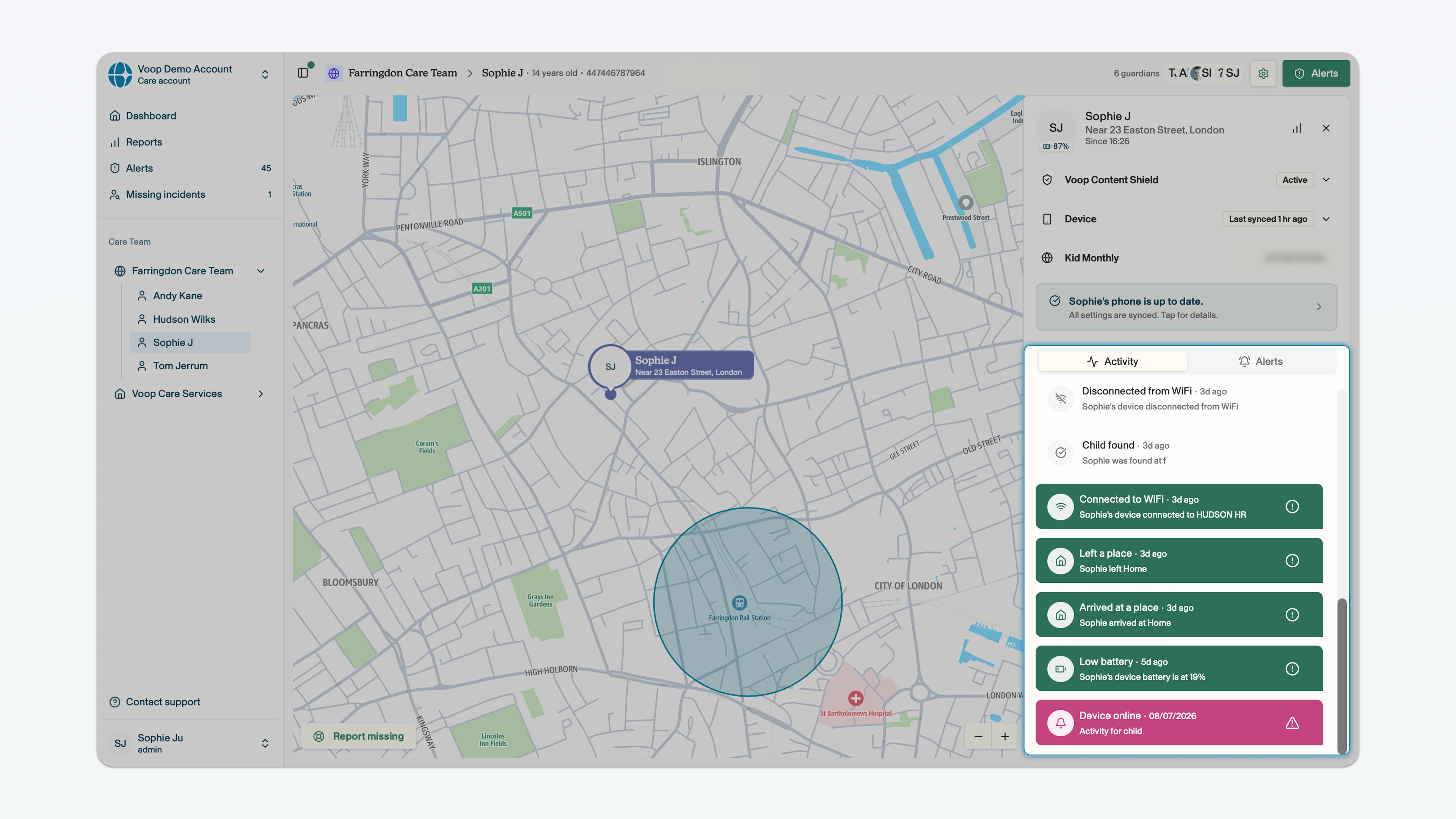Expand Voop Content Shield section
The height and width of the screenshot is (819, 1456).
point(1326,180)
